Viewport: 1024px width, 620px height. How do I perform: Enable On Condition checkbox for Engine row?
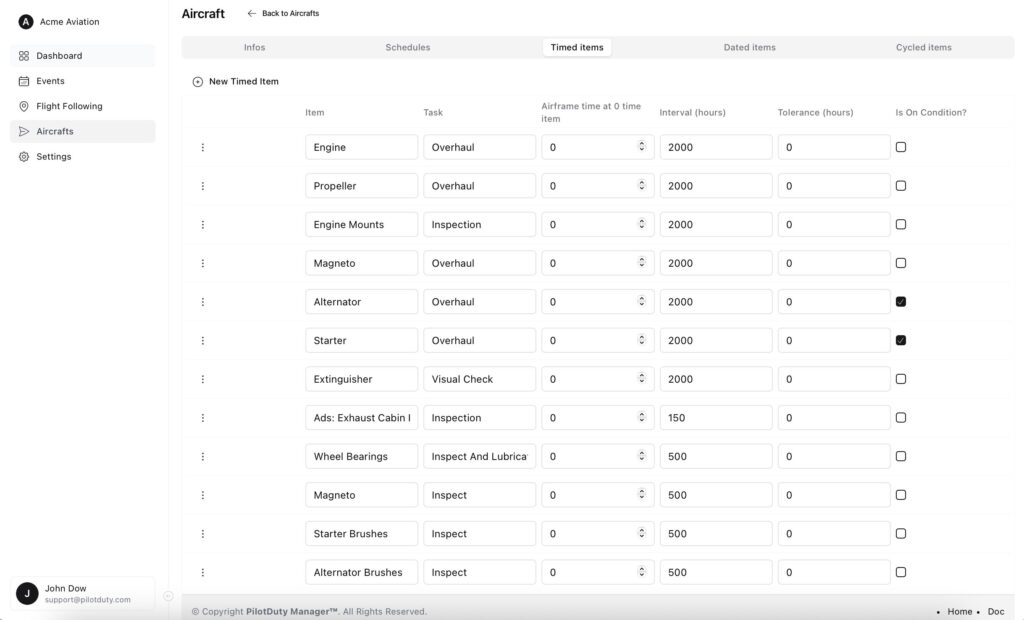[x=901, y=147]
